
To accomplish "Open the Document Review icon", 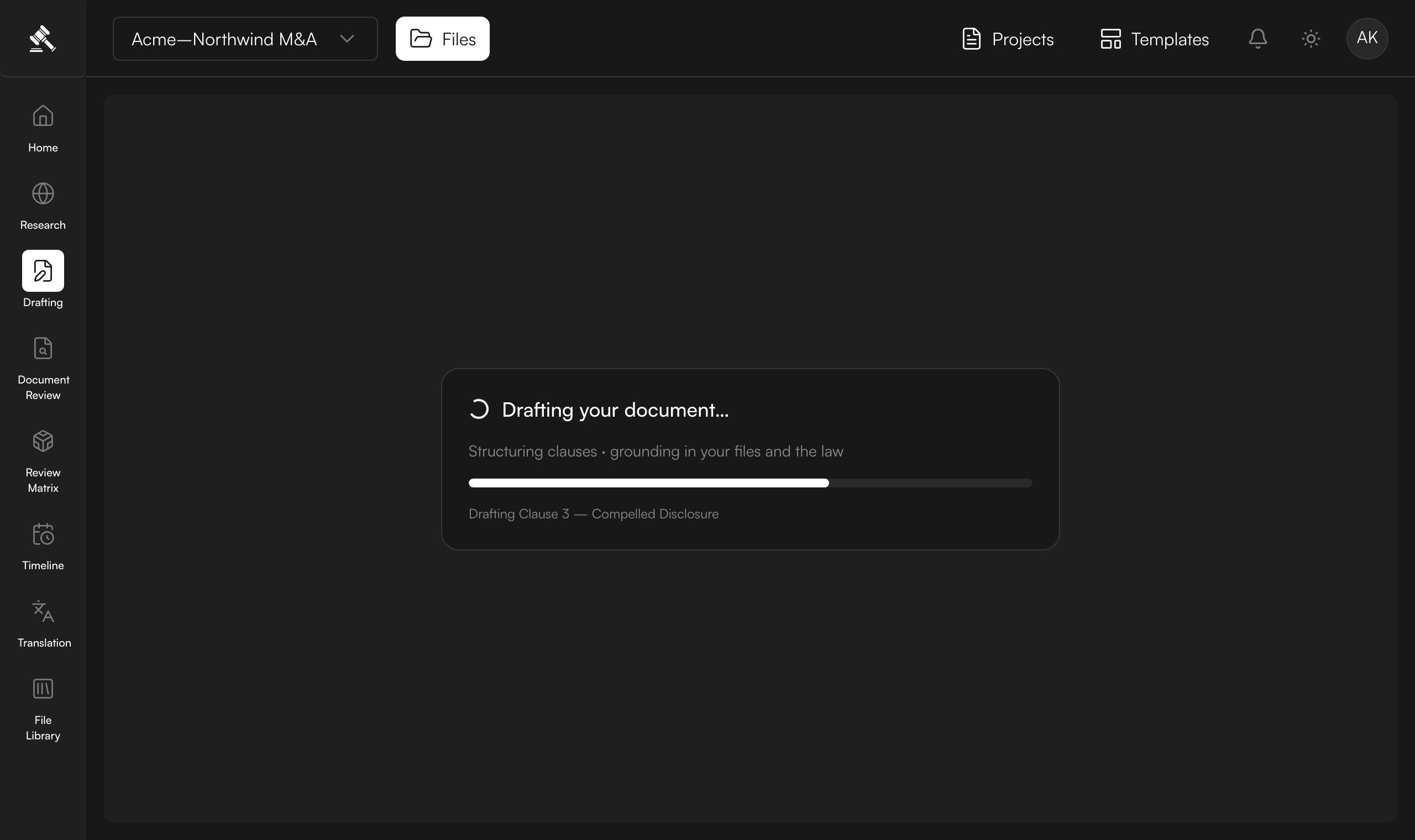I will pos(43,348).
